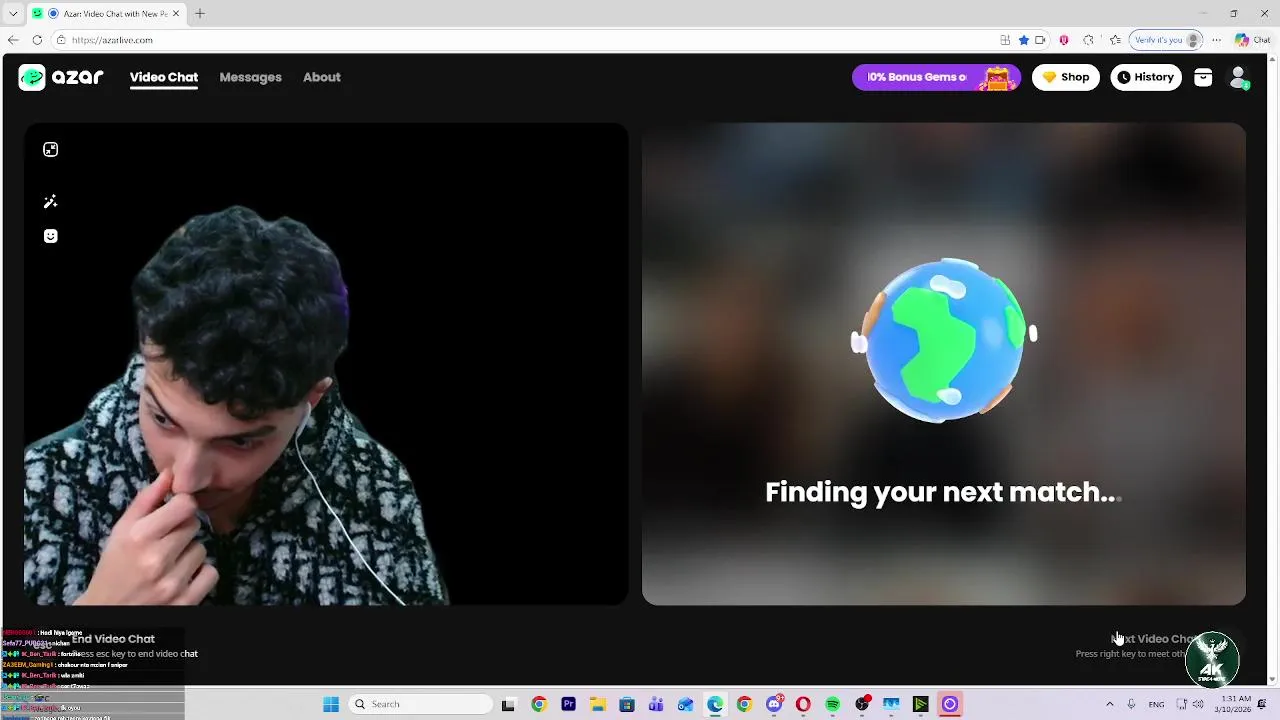Click the spinning globe matching animation
Viewport: 1280px width, 720px height.
click(944, 340)
